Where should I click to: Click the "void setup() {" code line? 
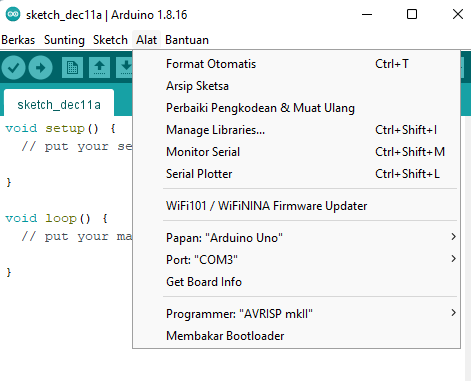61,129
